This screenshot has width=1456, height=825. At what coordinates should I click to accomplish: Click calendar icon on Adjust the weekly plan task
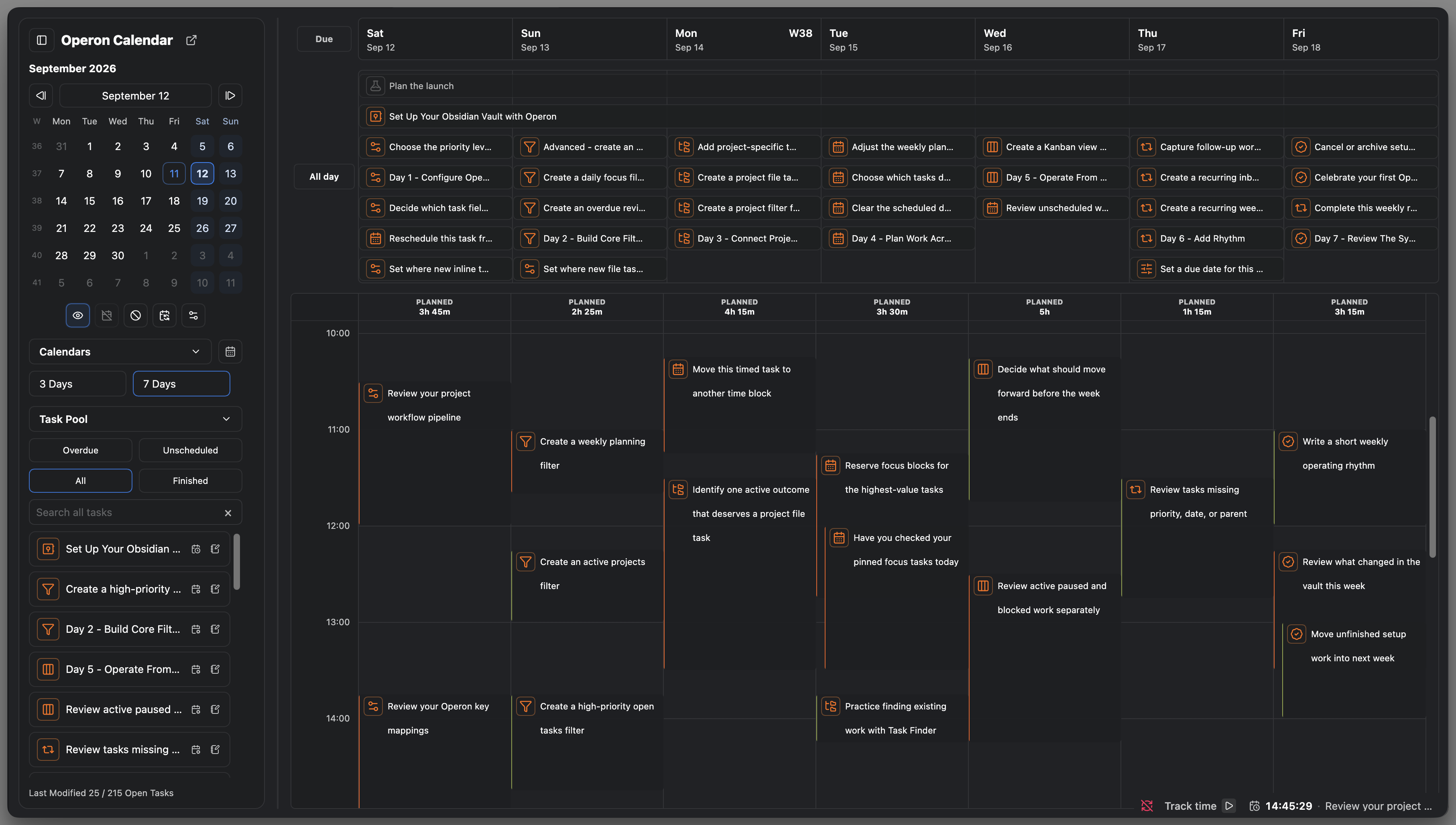pos(838,147)
